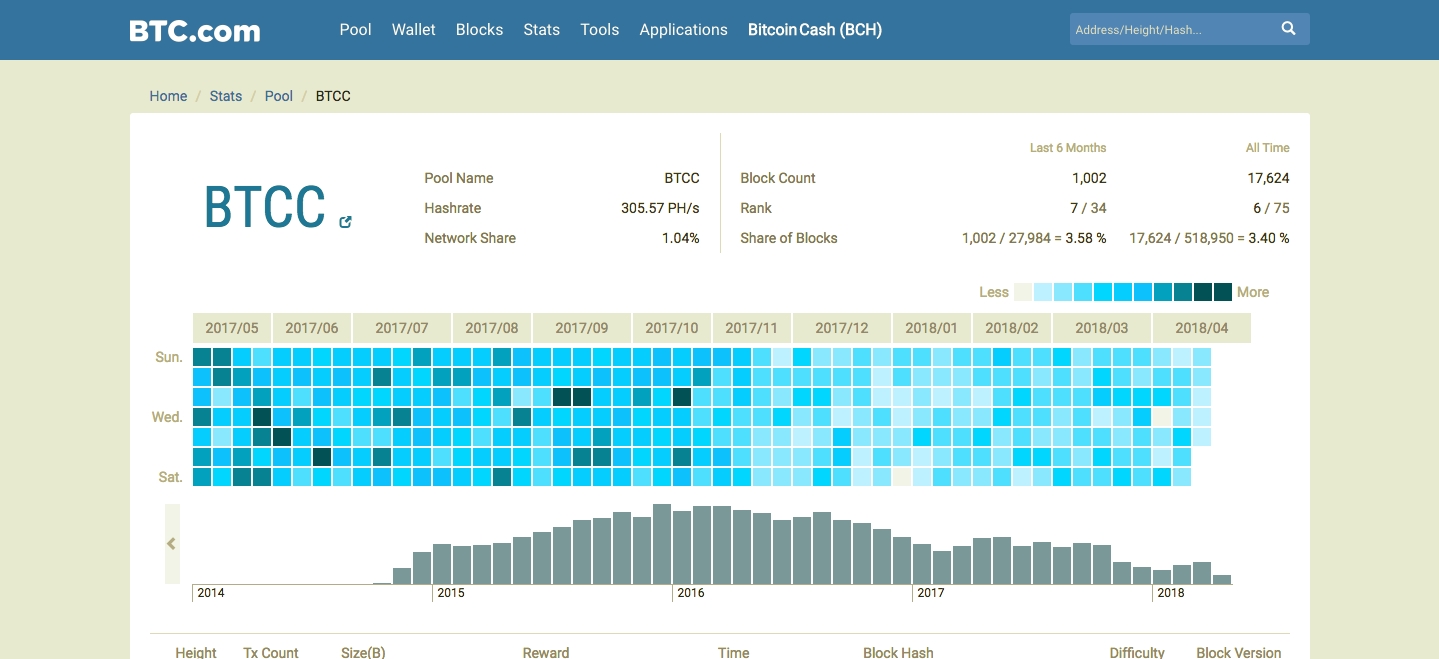The width and height of the screenshot is (1439, 659).
Task: Switch to Bitcoin Cash (BCH)
Action: coord(815,30)
